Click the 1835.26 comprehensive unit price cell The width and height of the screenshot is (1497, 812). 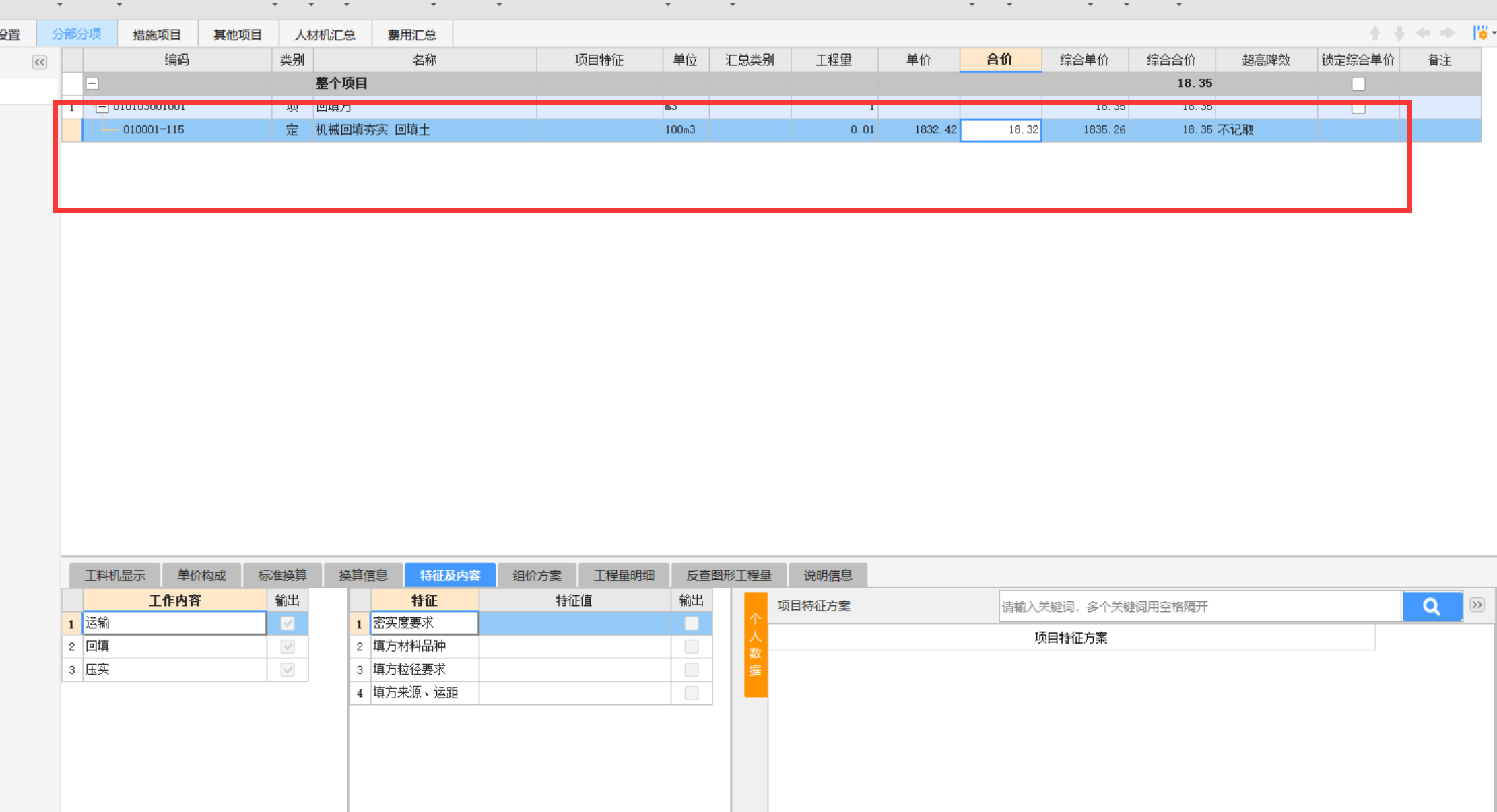click(x=1085, y=130)
